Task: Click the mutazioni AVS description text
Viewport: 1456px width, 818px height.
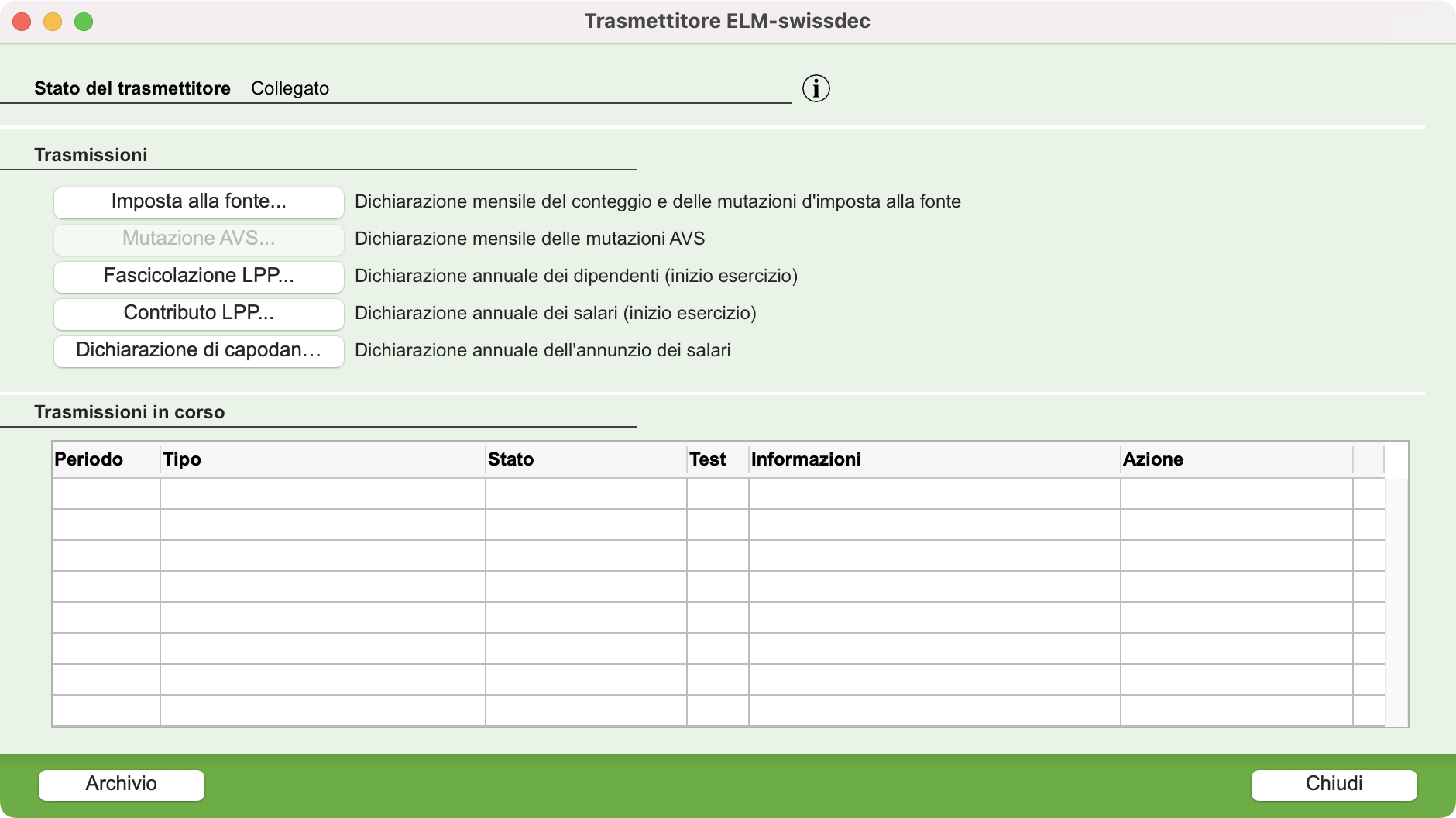Action: click(530, 239)
